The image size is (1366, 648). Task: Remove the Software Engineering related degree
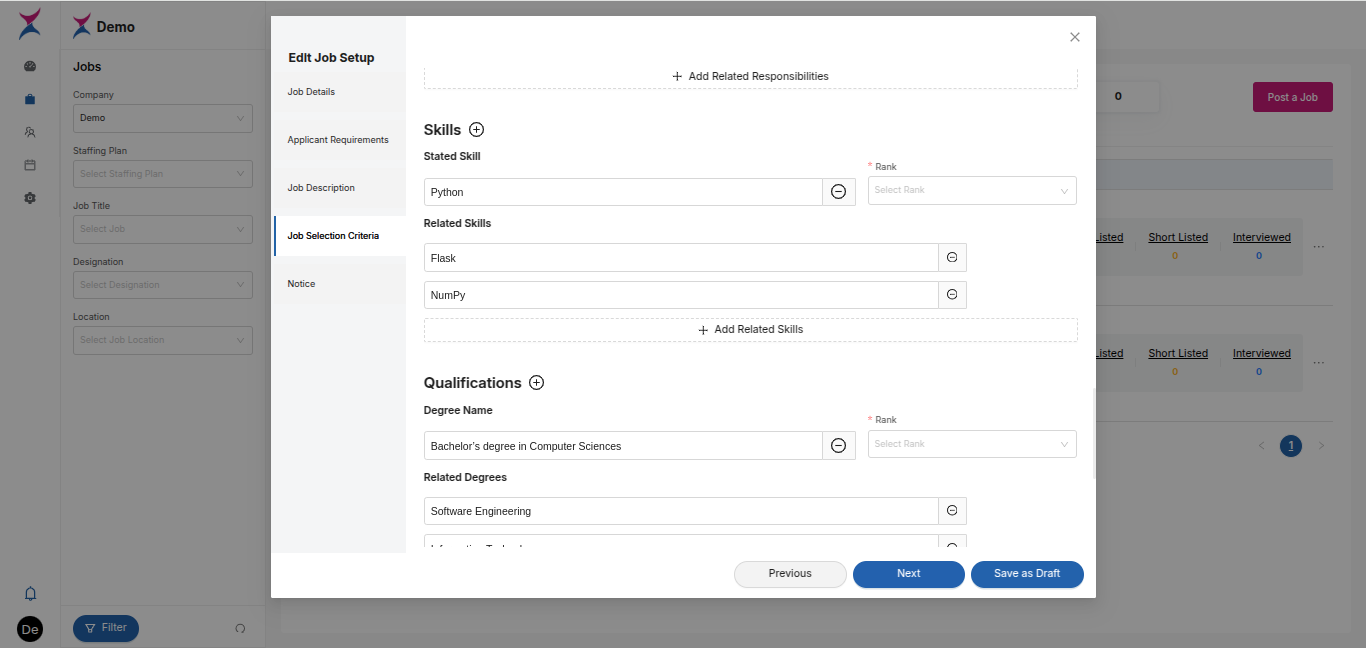click(952, 511)
